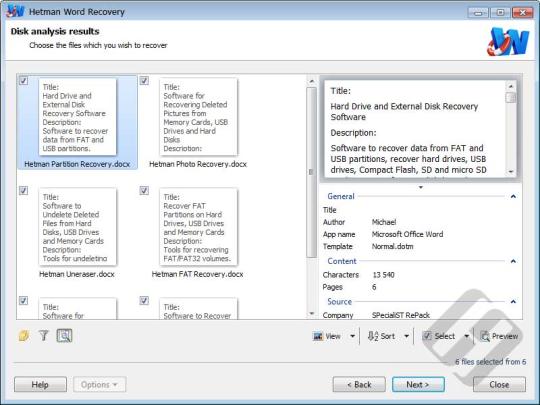
Task: Click the arrow below the preview pane
Action: (x=420, y=187)
